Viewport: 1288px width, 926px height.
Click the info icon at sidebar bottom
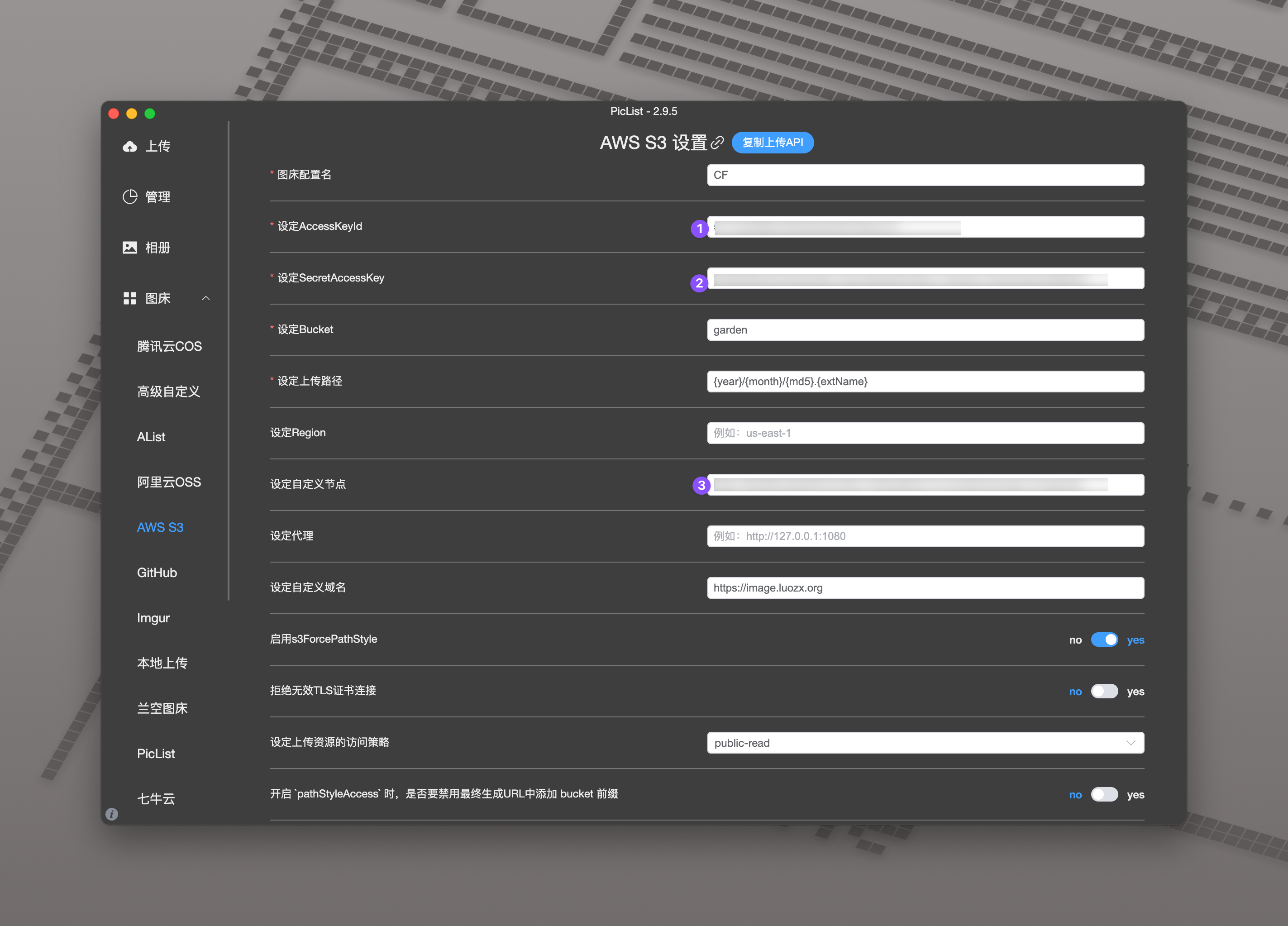[112, 814]
